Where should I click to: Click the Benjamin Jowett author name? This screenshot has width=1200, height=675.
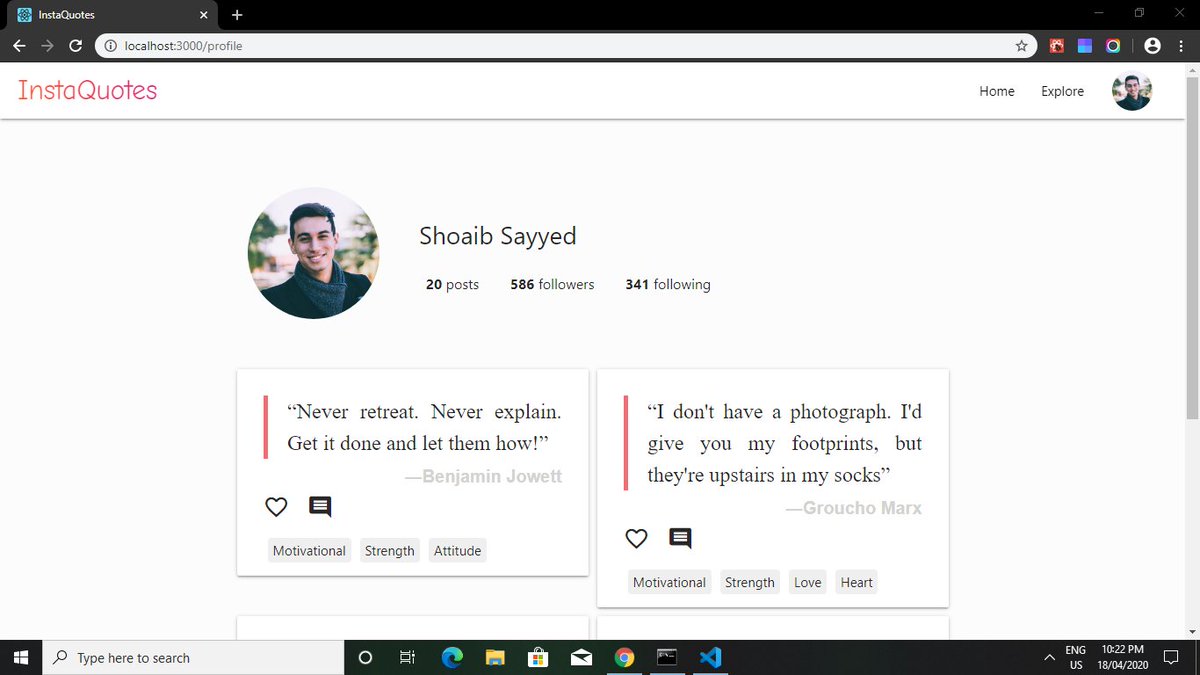point(483,476)
